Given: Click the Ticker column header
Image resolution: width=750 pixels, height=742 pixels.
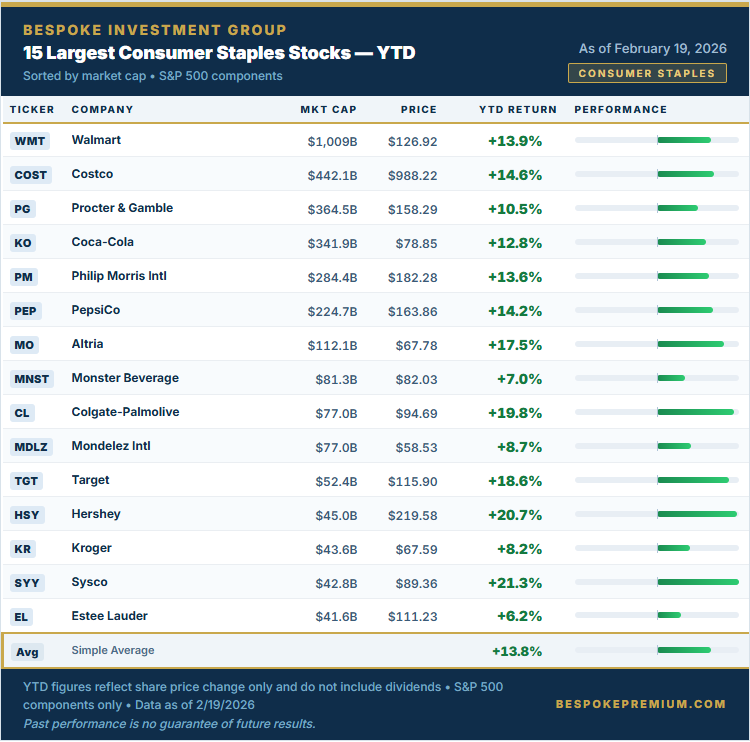Looking at the screenshot, I should [x=32, y=110].
